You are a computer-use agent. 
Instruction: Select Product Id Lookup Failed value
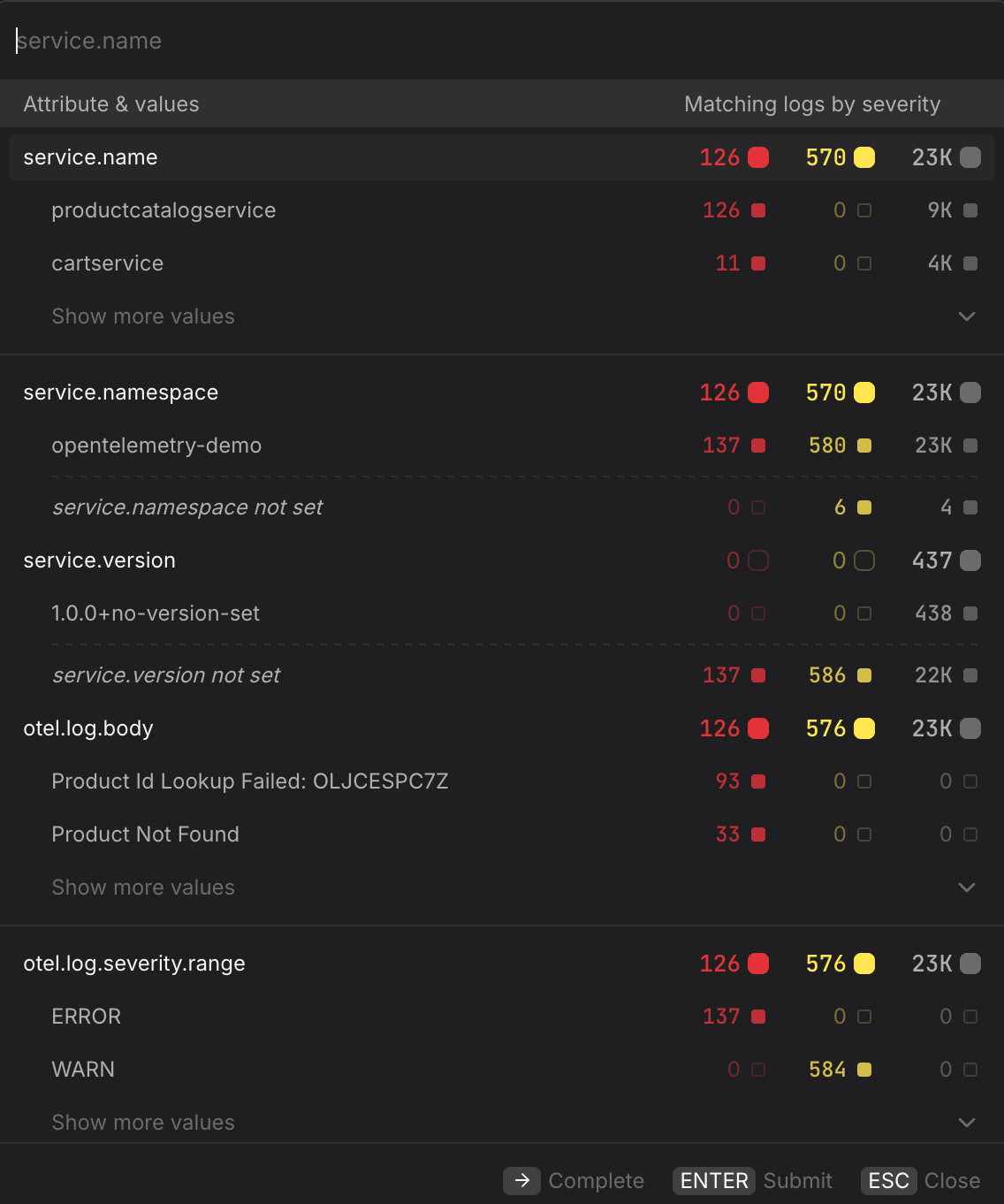(250, 781)
